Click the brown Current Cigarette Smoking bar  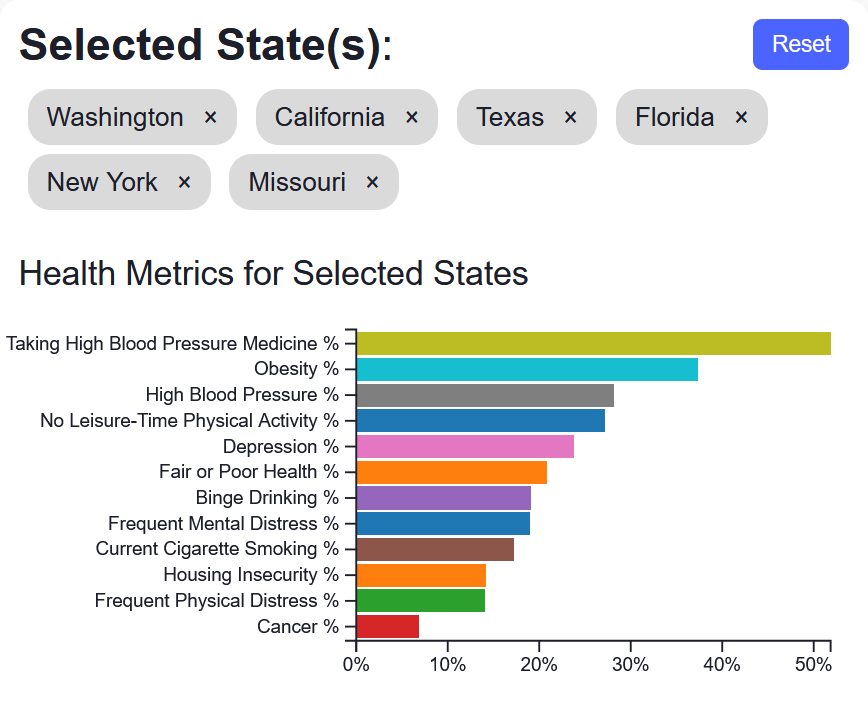point(434,549)
